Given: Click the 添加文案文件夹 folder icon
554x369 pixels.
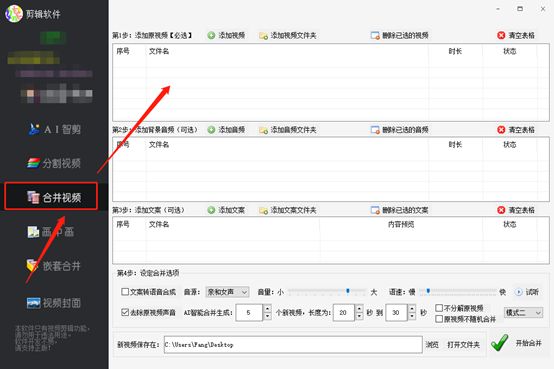Looking at the screenshot, I should point(263,210).
